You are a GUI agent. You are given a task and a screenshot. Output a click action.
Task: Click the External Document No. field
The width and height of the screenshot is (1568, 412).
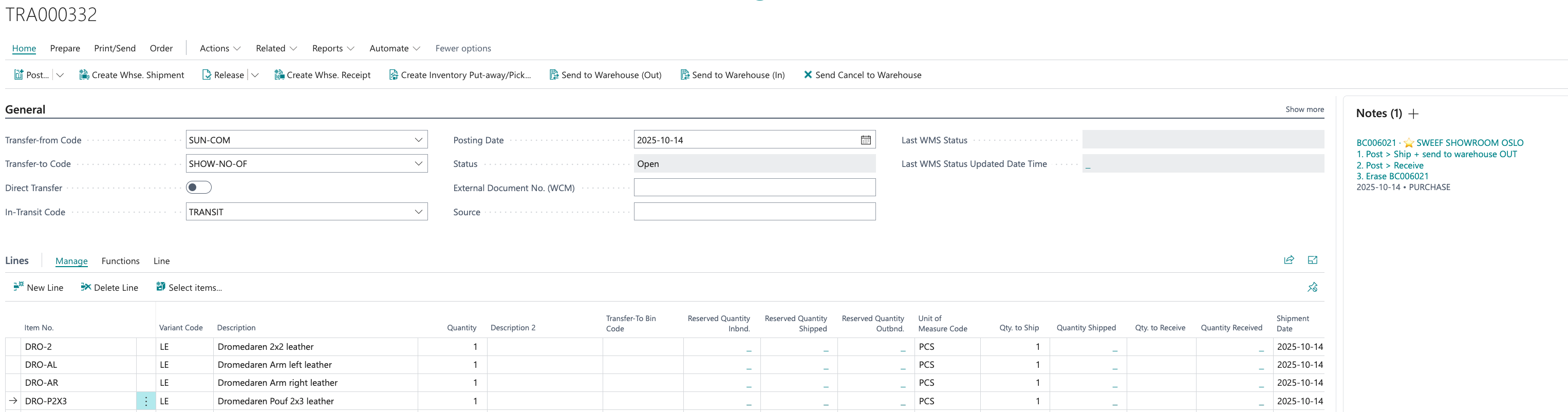pyautogui.click(x=754, y=188)
